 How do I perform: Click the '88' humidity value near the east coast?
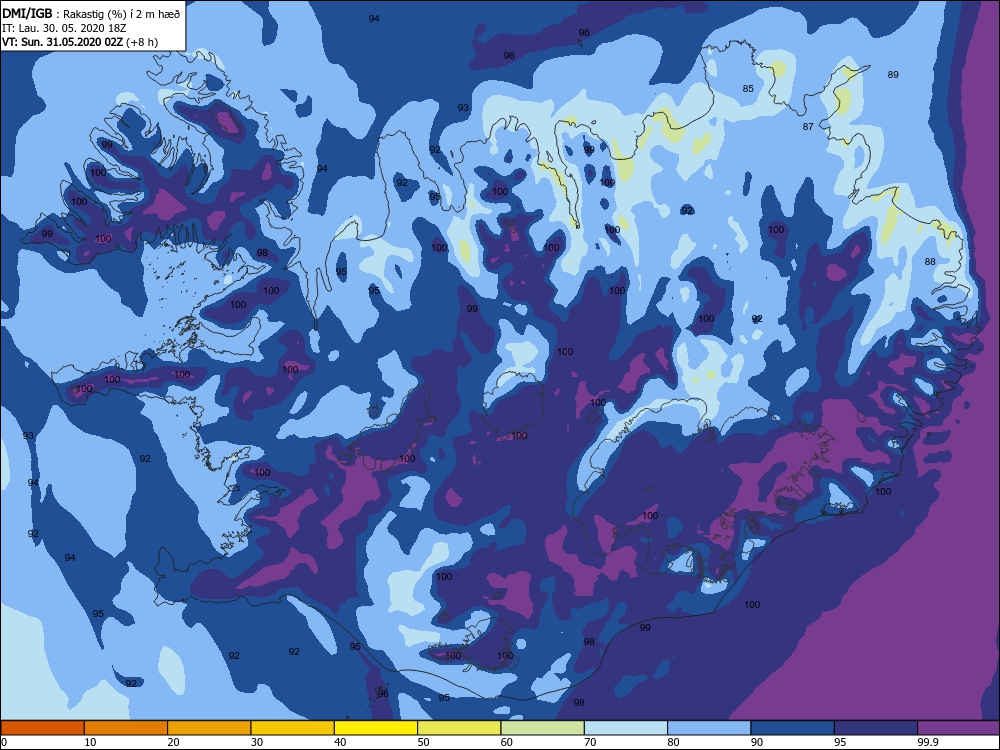(930, 261)
